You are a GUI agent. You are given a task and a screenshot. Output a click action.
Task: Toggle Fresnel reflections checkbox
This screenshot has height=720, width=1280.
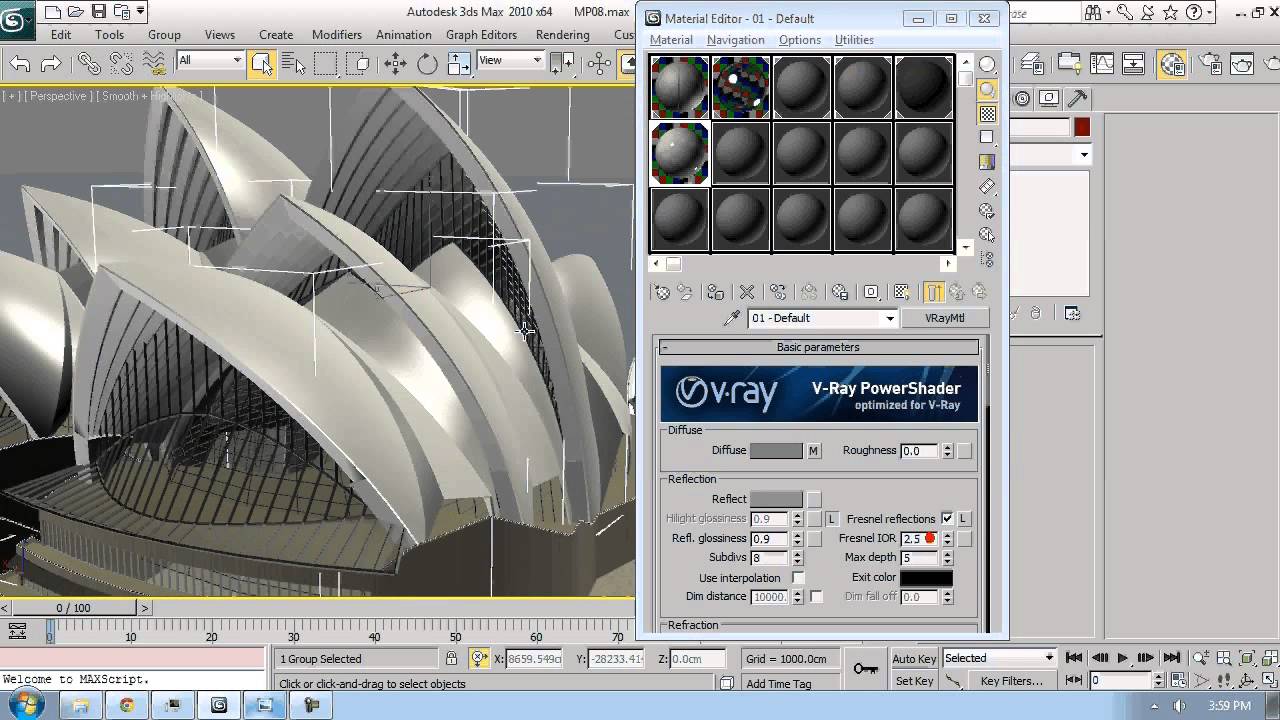coord(947,519)
